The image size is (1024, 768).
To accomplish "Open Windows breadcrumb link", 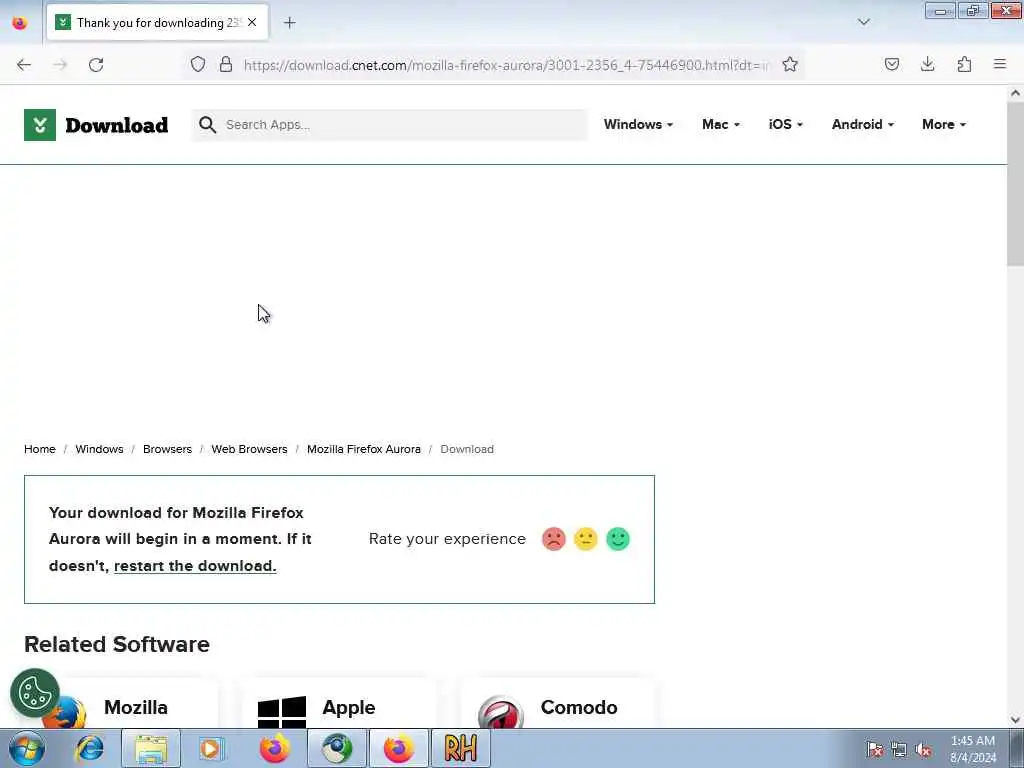I will 99,449.
